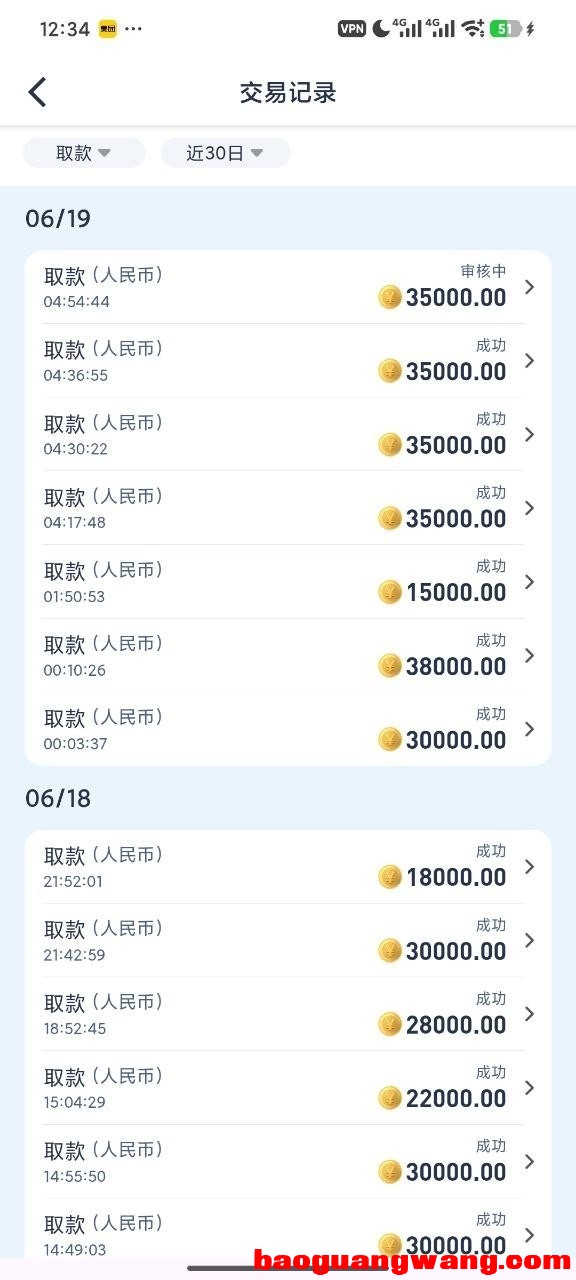Click the coin icon beside 22000.00

(x=390, y=1098)
